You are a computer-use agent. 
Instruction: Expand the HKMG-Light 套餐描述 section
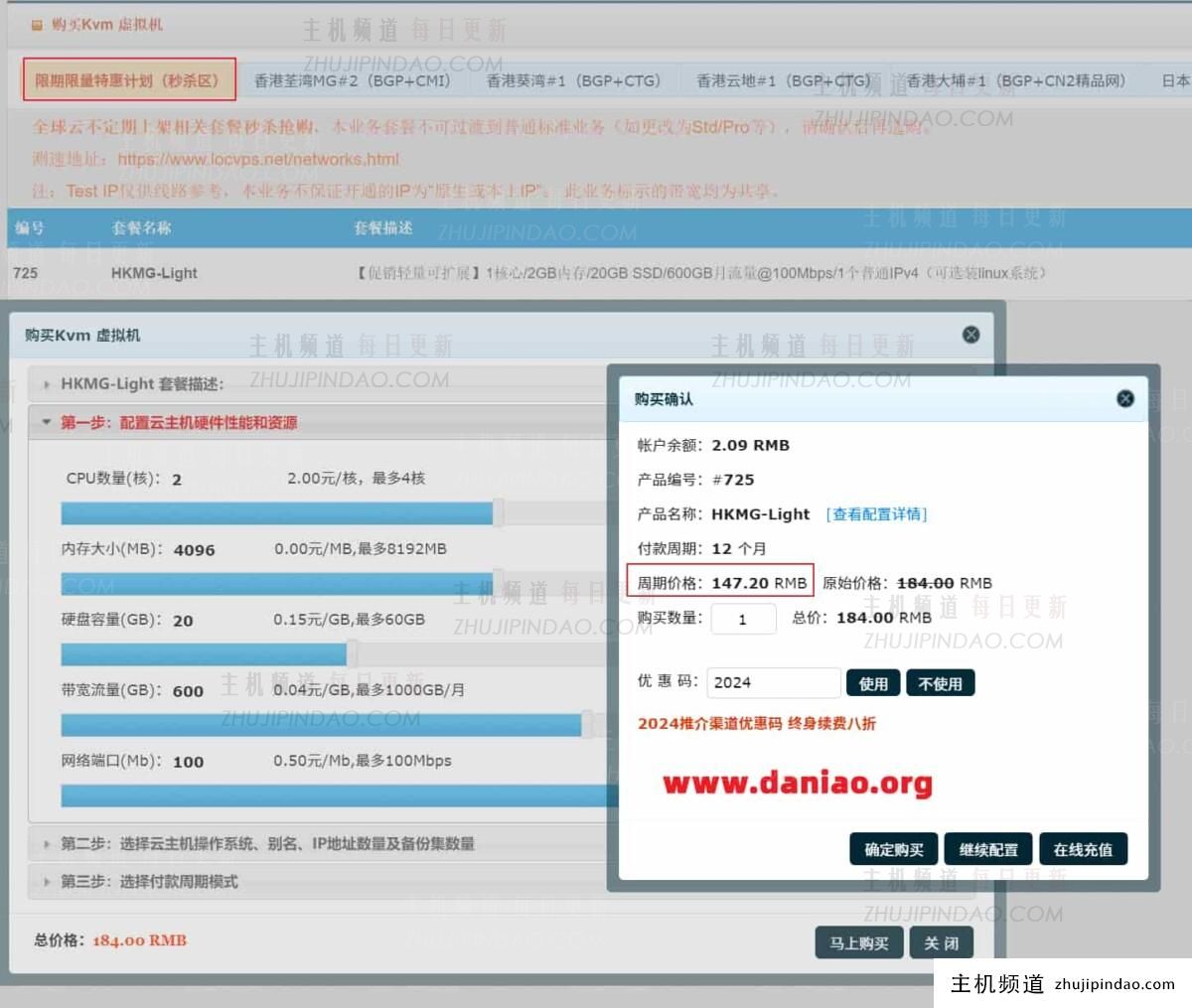tap(142, 383)
